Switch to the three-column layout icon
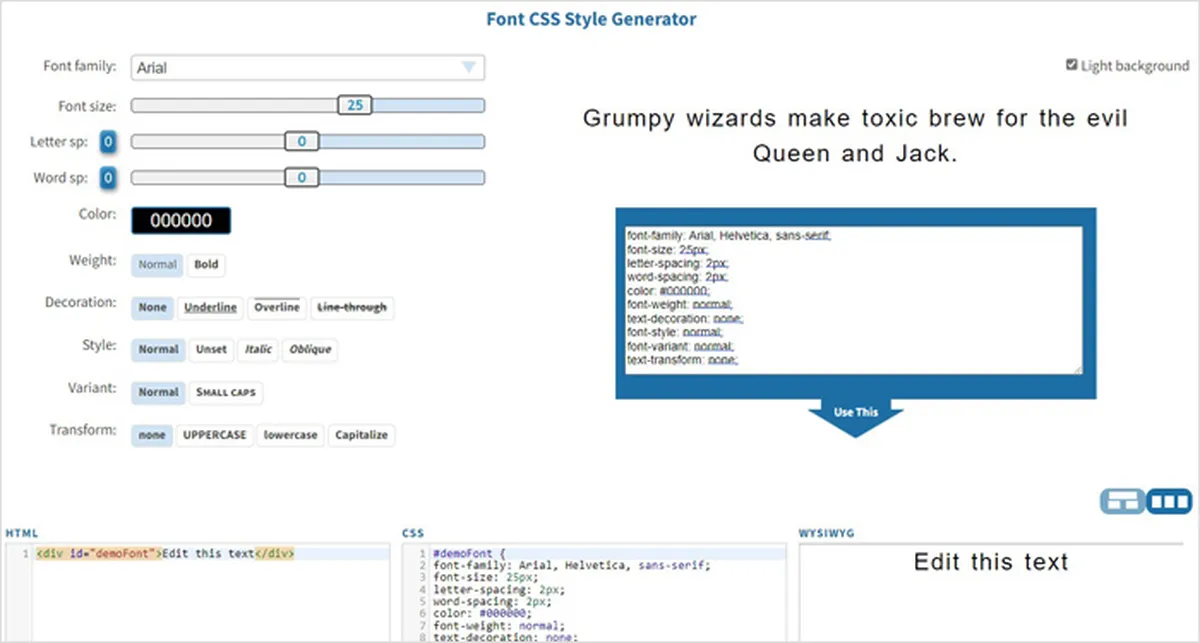The image size is (1200, 643). click(x=1168, y=501)
